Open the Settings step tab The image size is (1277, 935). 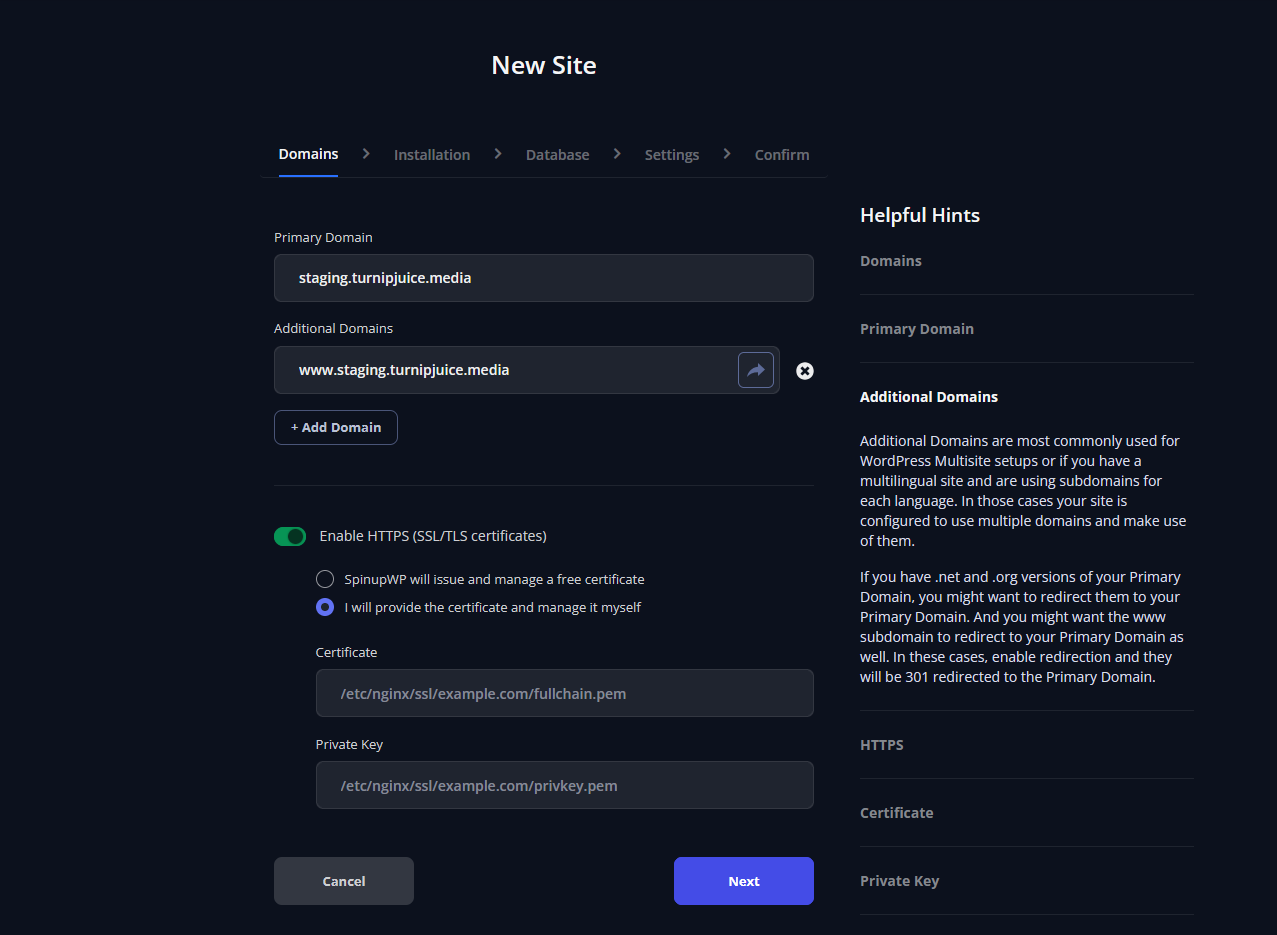coord(671,155)
